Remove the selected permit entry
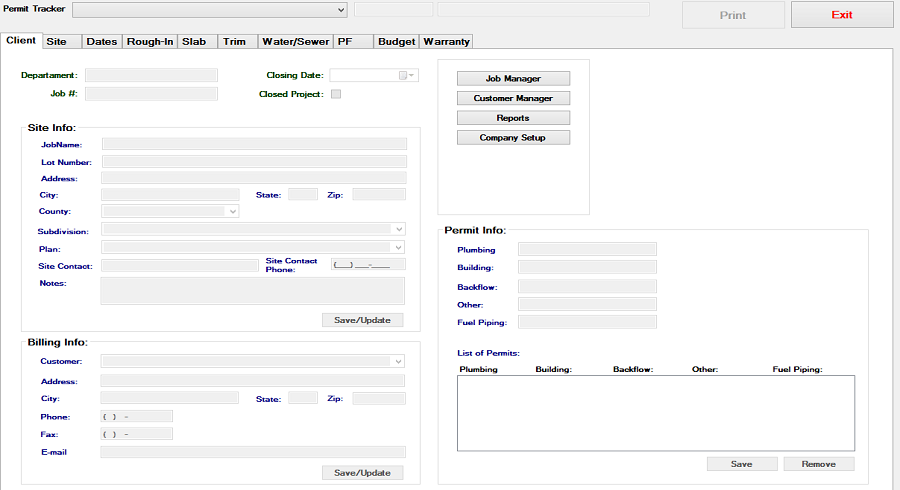 819,464
